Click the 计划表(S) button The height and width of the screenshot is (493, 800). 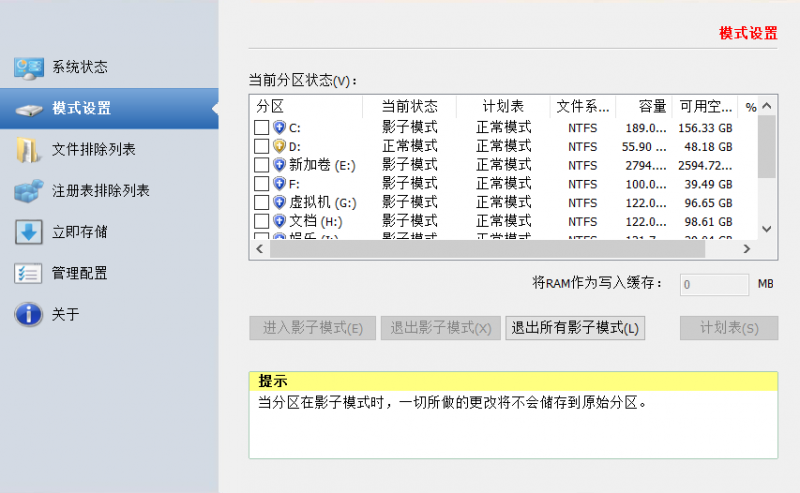[x=729, y=328]
